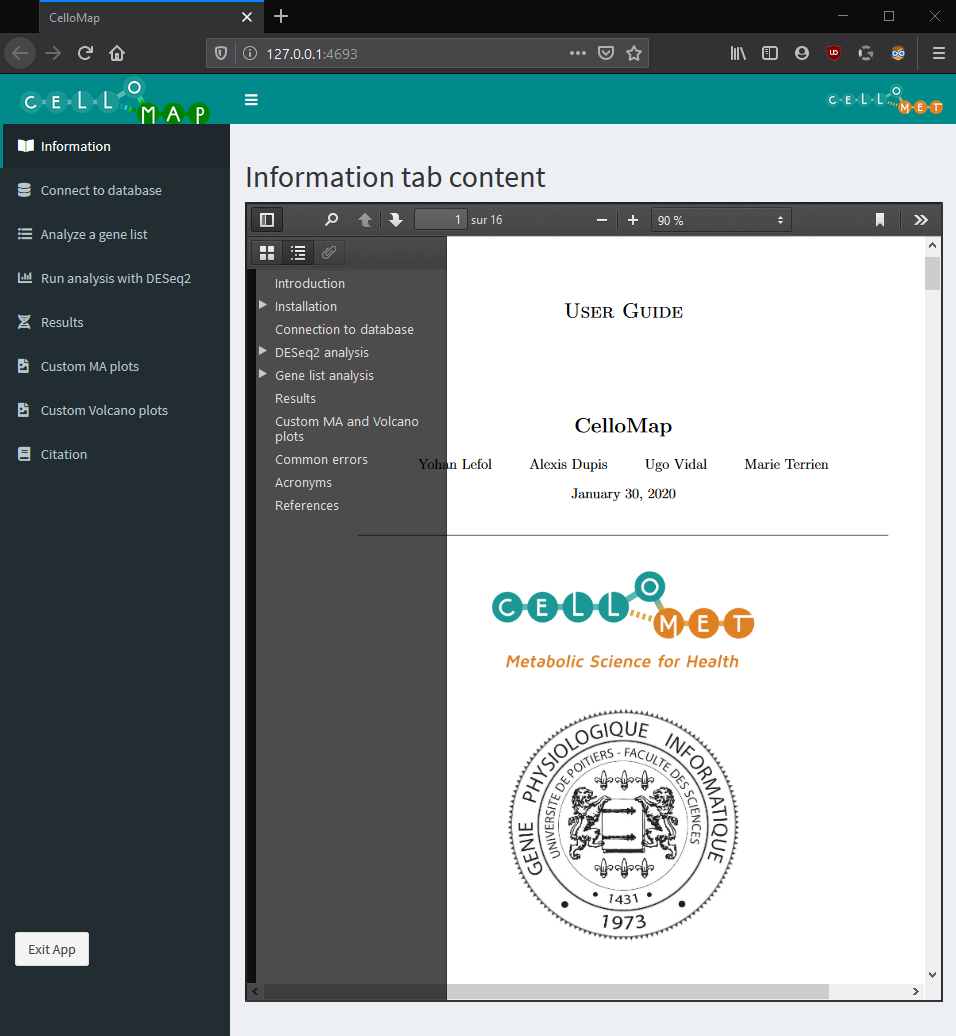Click the Exit App button
The width and height of the screenshot is (956, 1036).
(52, 949)
